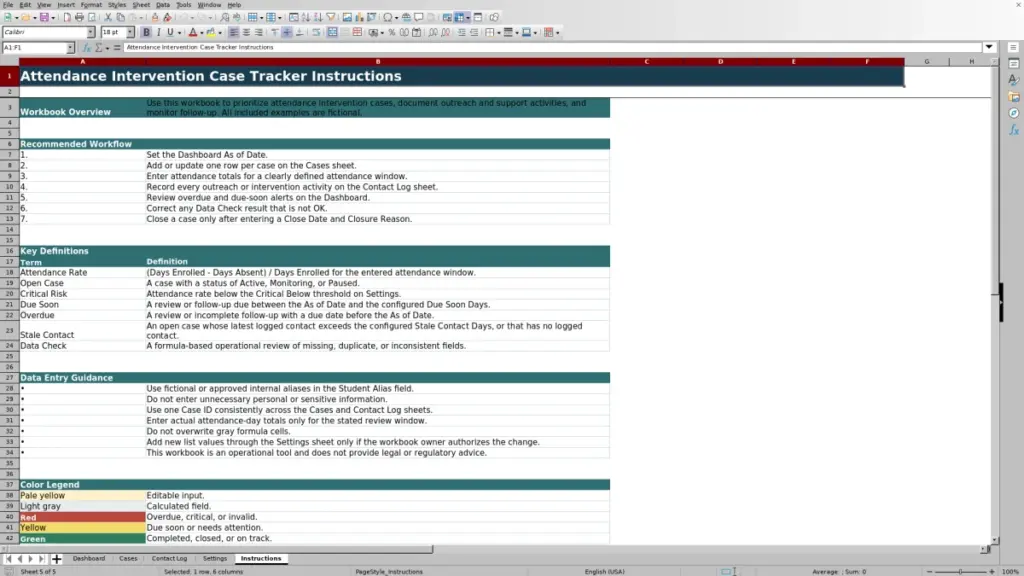Click the Align Right icon

(259, 32)
